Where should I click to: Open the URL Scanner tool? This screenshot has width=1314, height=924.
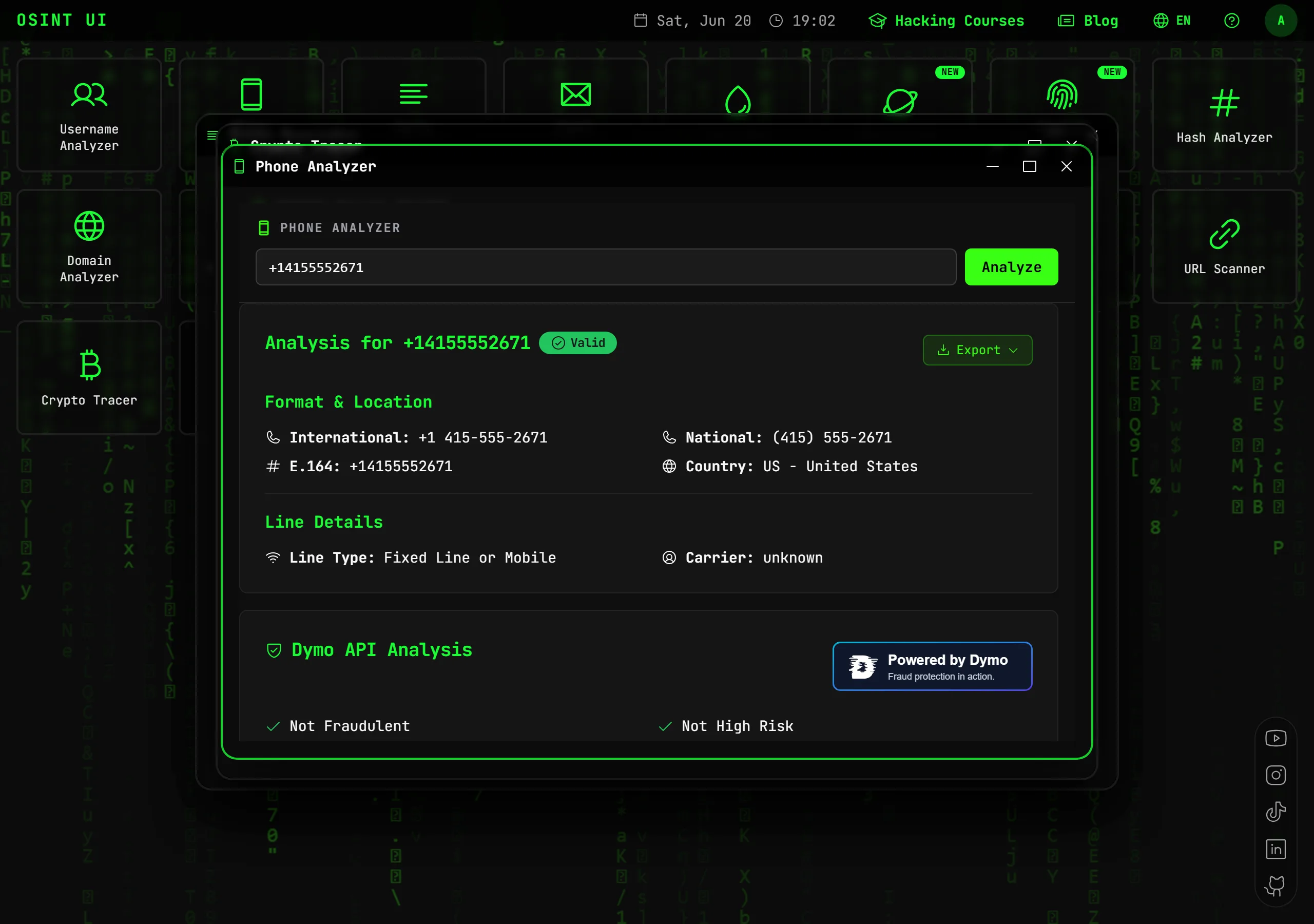pyautogui.click(x=1224, y=246)
